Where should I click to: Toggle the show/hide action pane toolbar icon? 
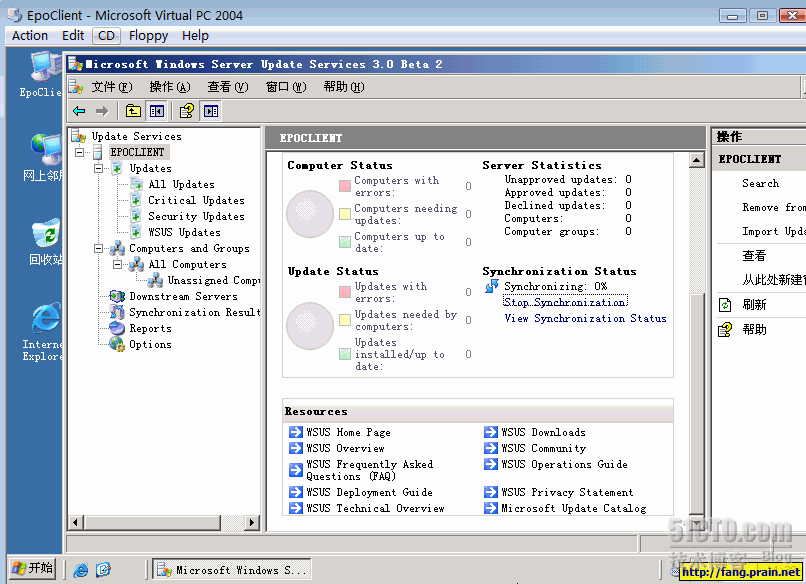[x=211, y=111]
